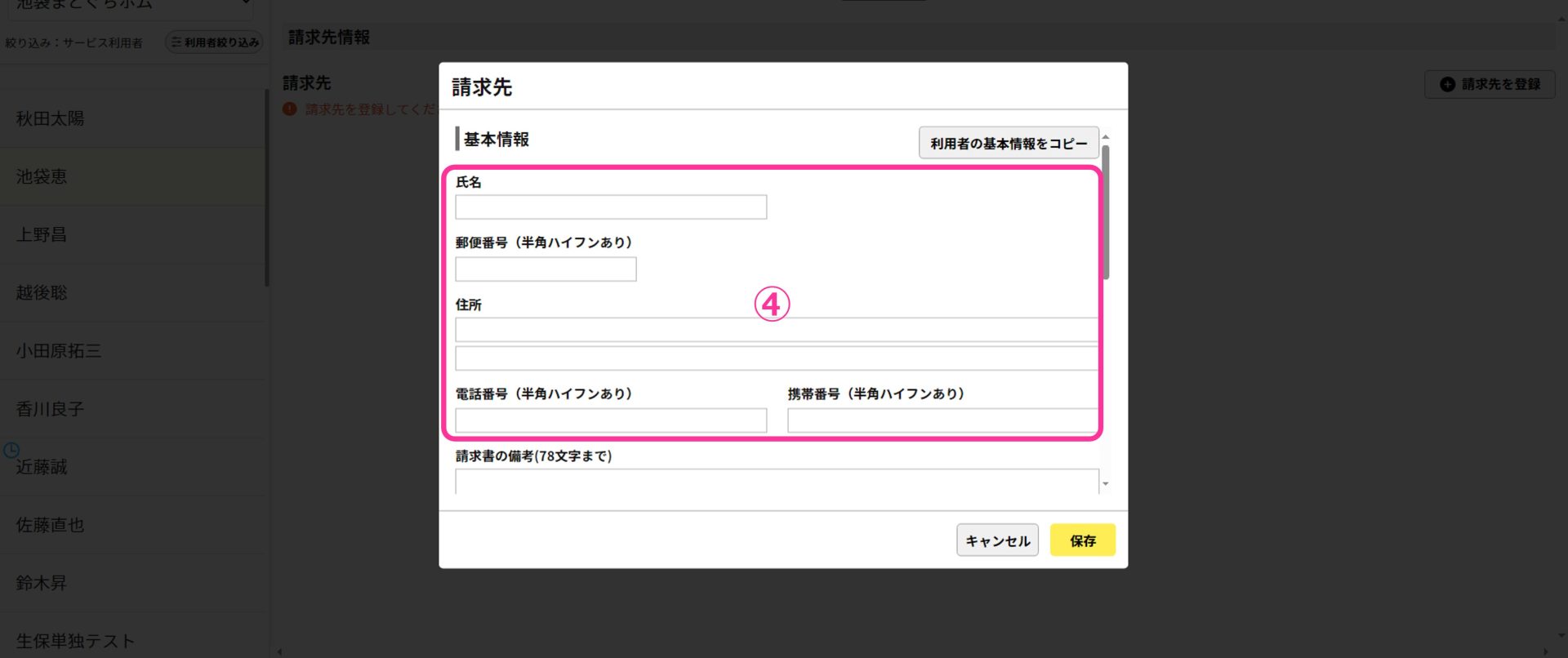
Task: Select user 佐藤直也 in the list
Action: [132, 525]
